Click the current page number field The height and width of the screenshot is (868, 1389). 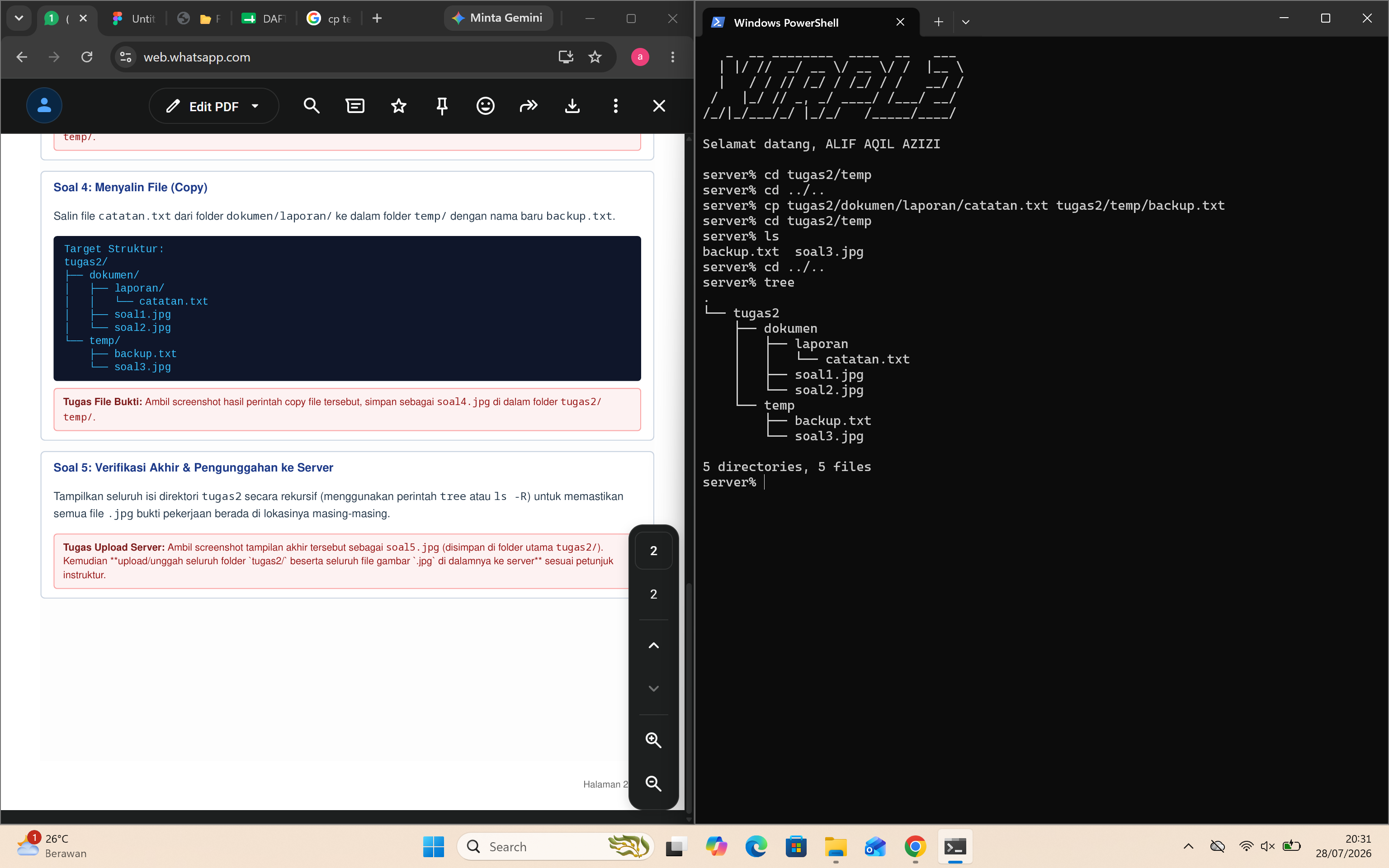tap(653, 551)
